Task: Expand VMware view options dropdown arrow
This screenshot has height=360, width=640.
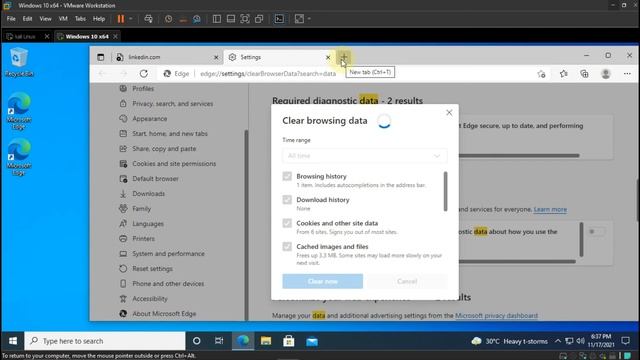Action: 309,19
